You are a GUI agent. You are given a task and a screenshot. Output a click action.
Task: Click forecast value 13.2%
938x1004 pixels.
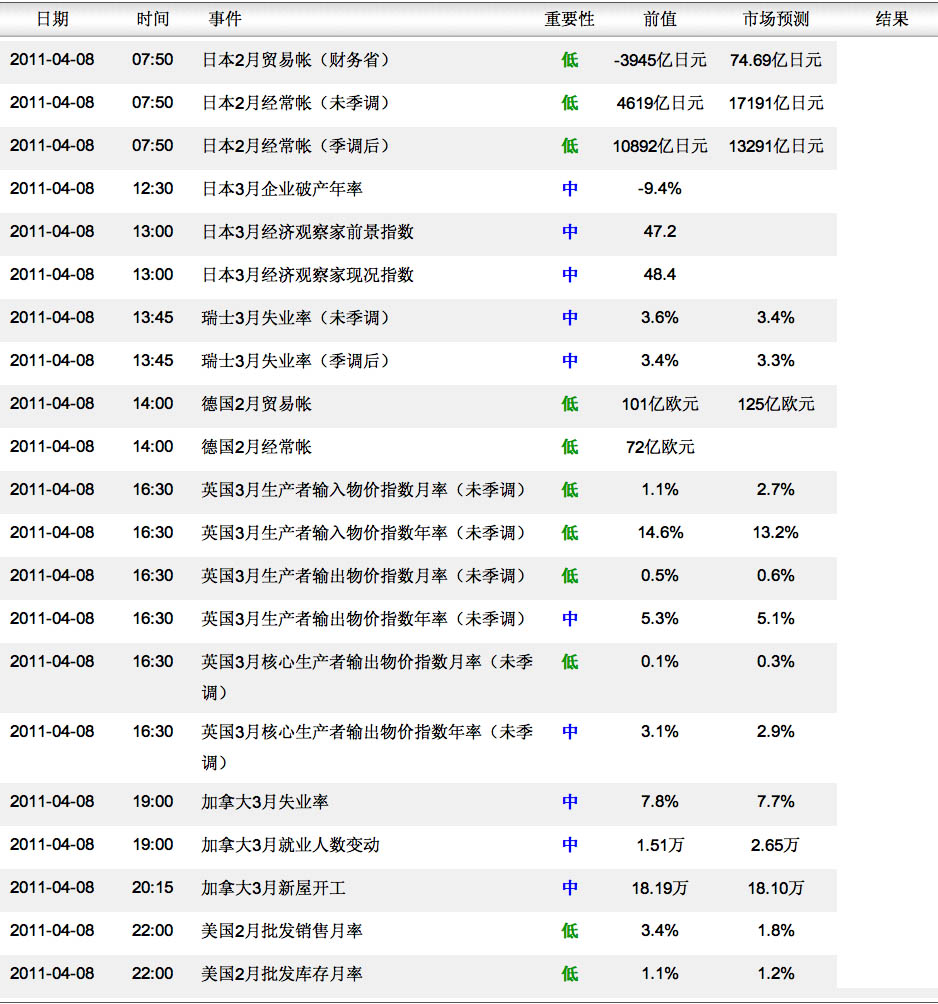pos(775,533)
